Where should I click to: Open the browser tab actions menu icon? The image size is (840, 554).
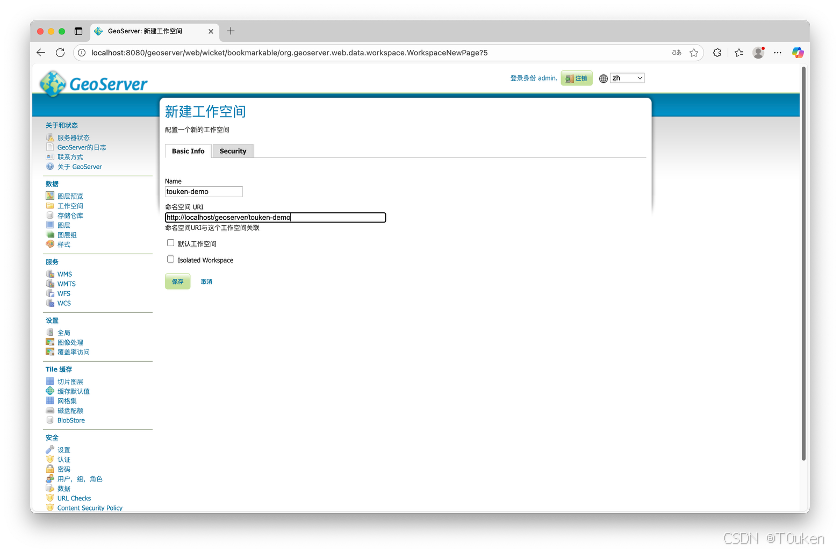(78, 31)
